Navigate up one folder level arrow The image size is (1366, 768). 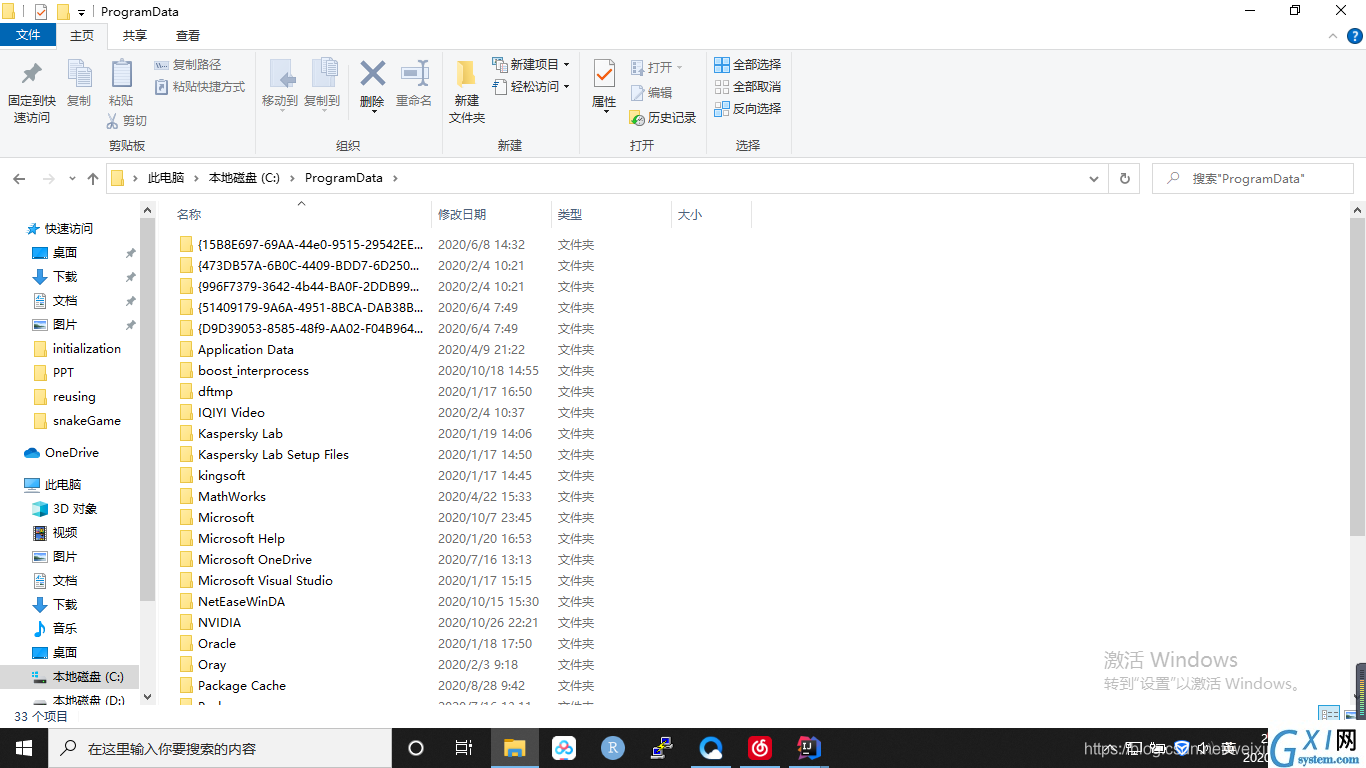(93, 179)
